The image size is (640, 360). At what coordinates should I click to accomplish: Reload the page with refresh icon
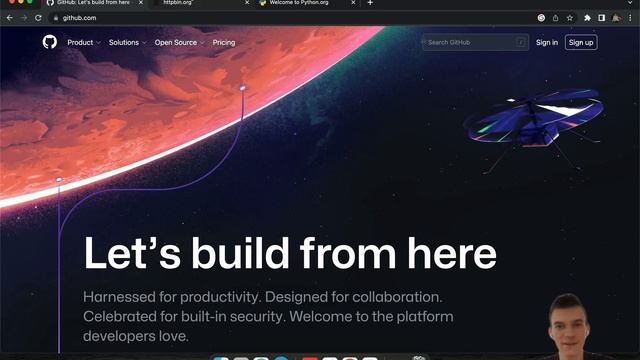[x=38, y=18]
